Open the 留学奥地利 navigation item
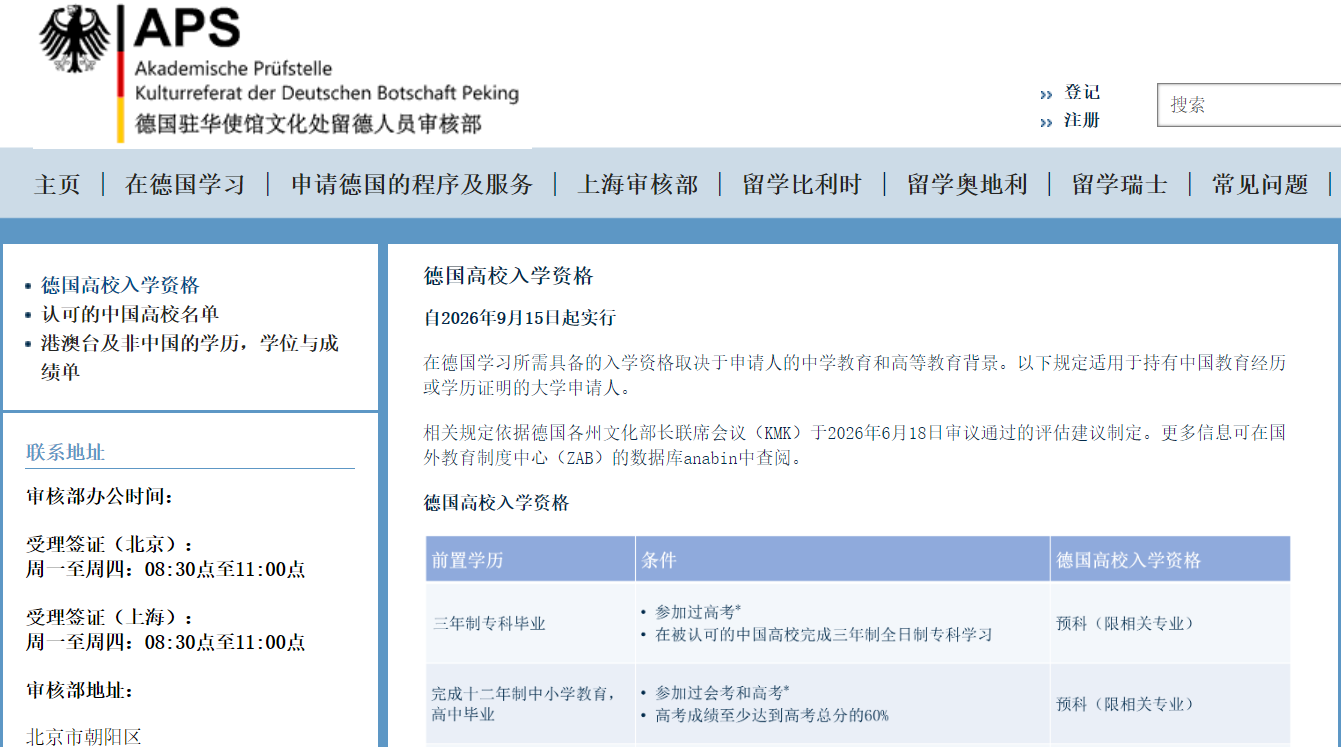1341x747 pixels. pyautogui.click(x=967, y=185)
